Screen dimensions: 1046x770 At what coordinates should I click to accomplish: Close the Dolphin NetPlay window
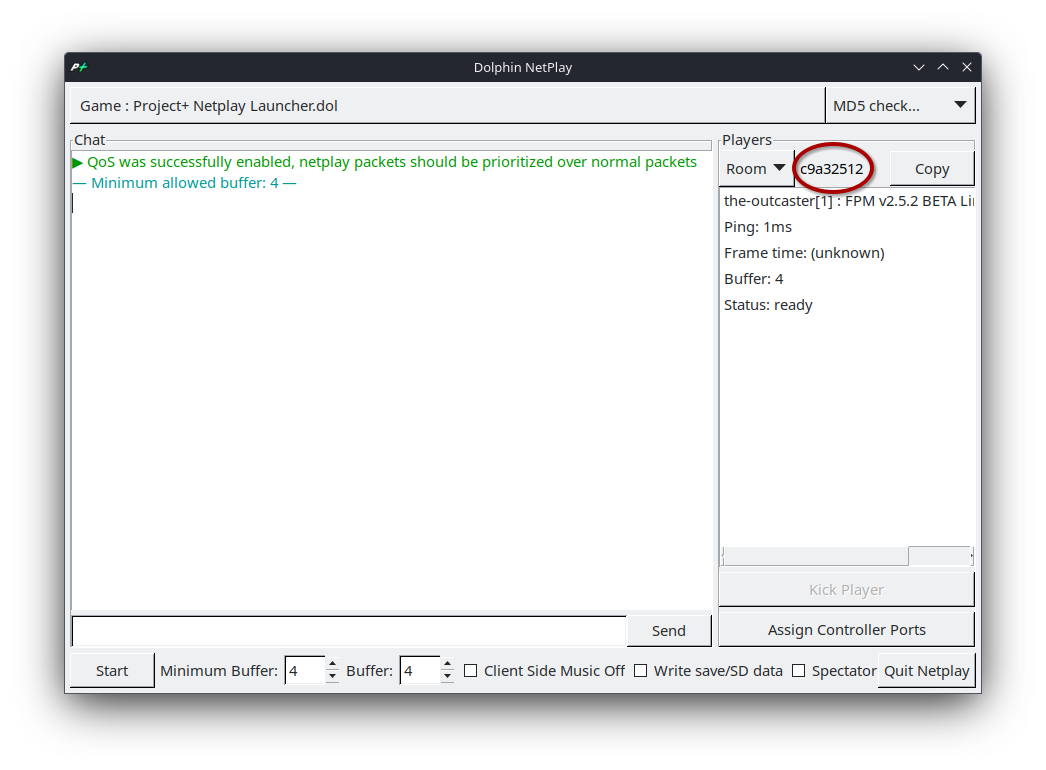coord(967,67)
